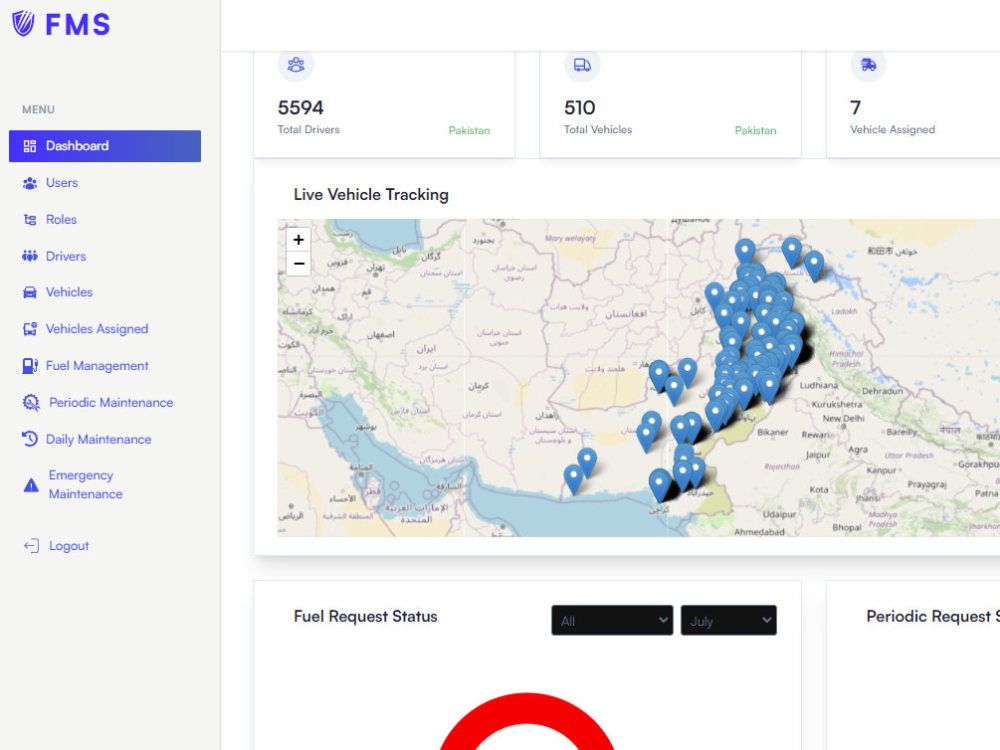Click the Fuel Management pump icon
The image size is (1000, 750).
click(30, 366)
